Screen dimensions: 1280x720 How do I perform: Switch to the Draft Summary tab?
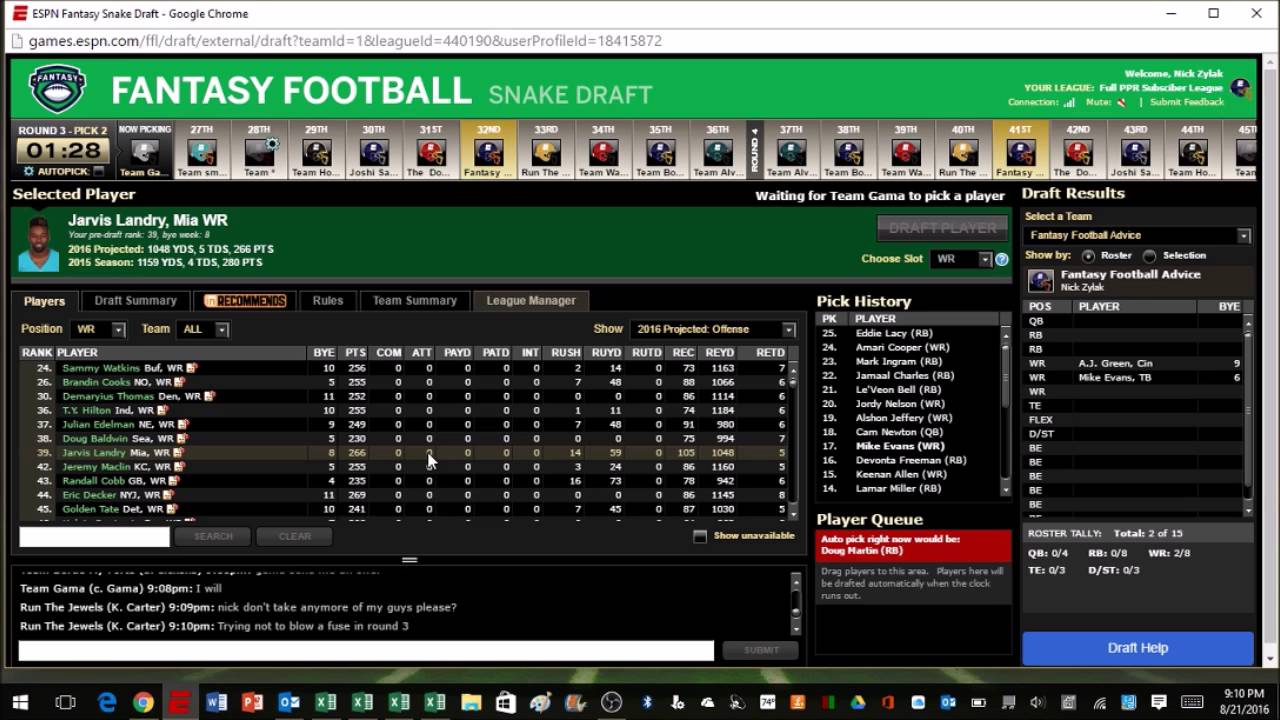[135, 300]
